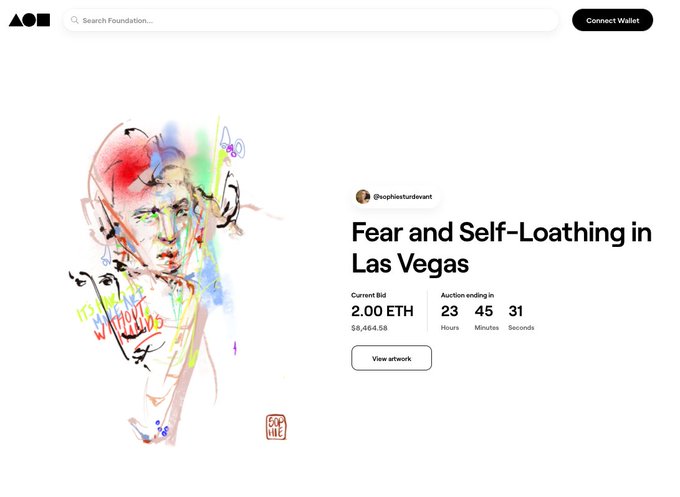
Task: Click the View artwork button
Action: [392, 358]
